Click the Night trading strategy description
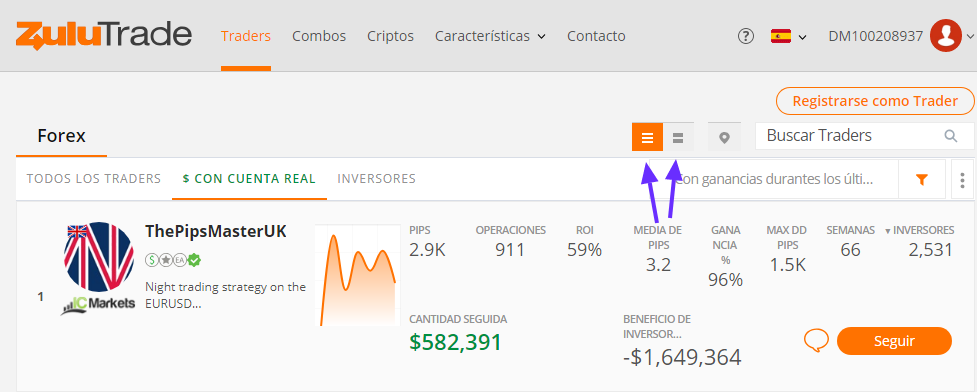Image resolution: width=977 pixels, height=392 pixels. click(225, 296)
